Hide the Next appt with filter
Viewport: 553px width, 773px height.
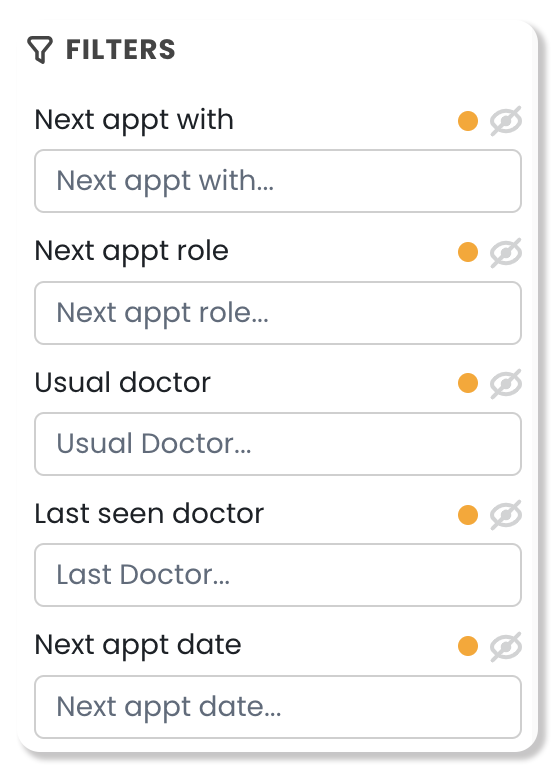pyautogui.click(x=506, y=121)
